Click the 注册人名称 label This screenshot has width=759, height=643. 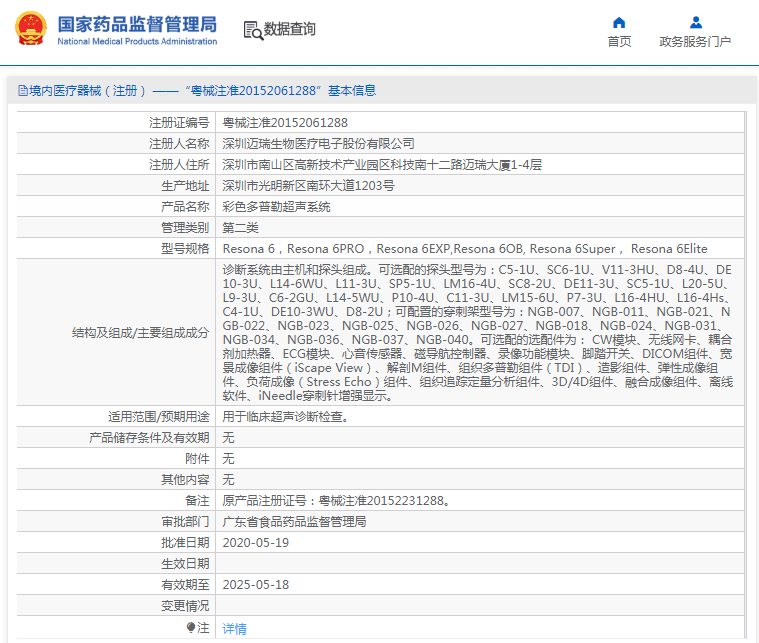tap(179, 144)
